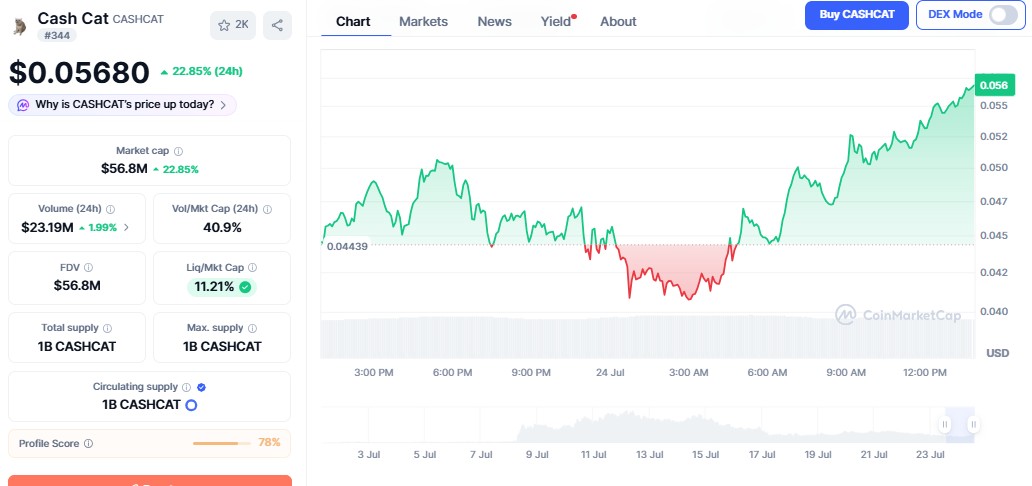The width and height of the screenshot is (1032, 486).
Task: Click the 78% profile score value
Action: pyautogui.click(x=269, y=443)
